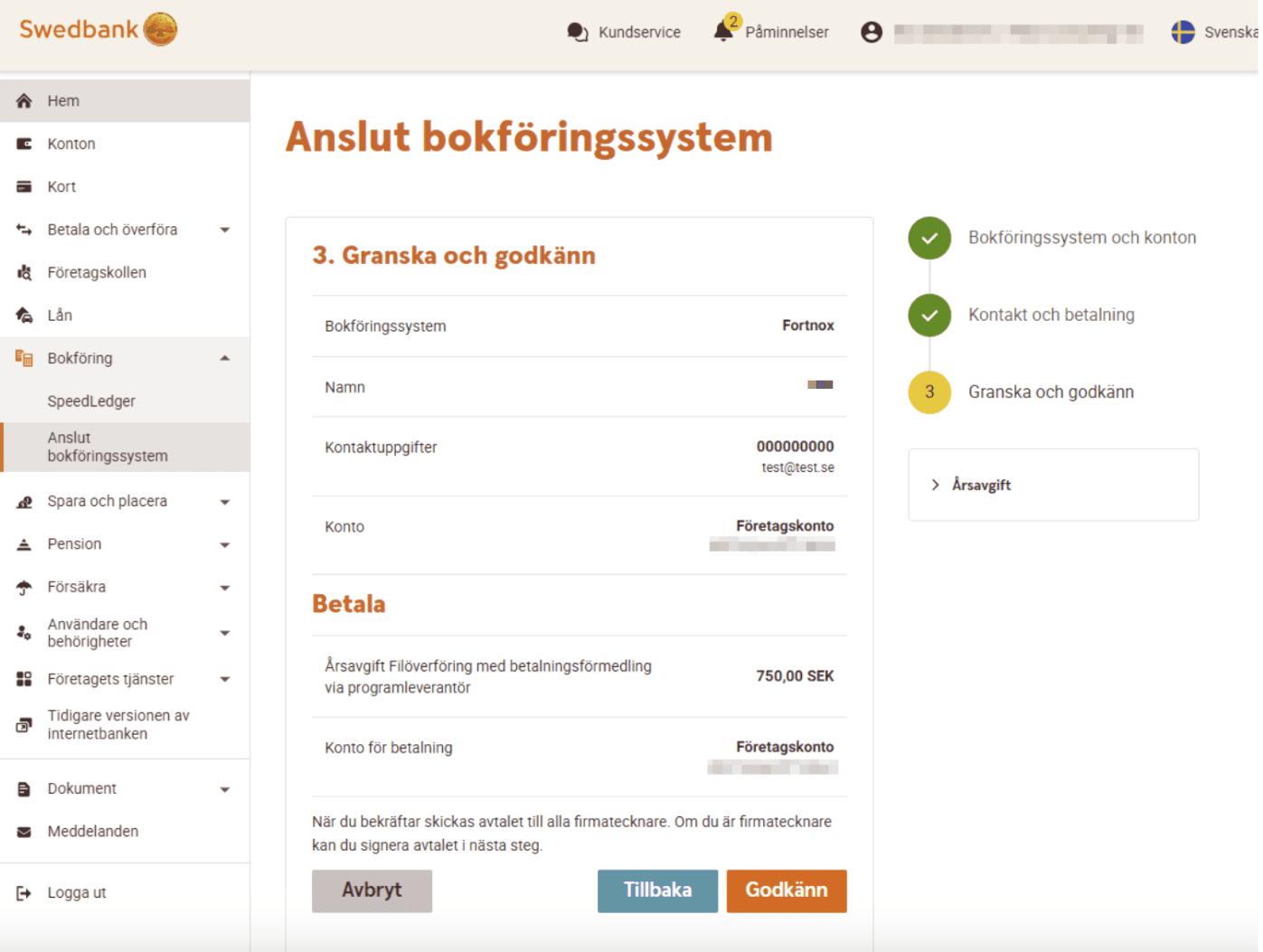Click the Tillbaka button

coord(657,891)
